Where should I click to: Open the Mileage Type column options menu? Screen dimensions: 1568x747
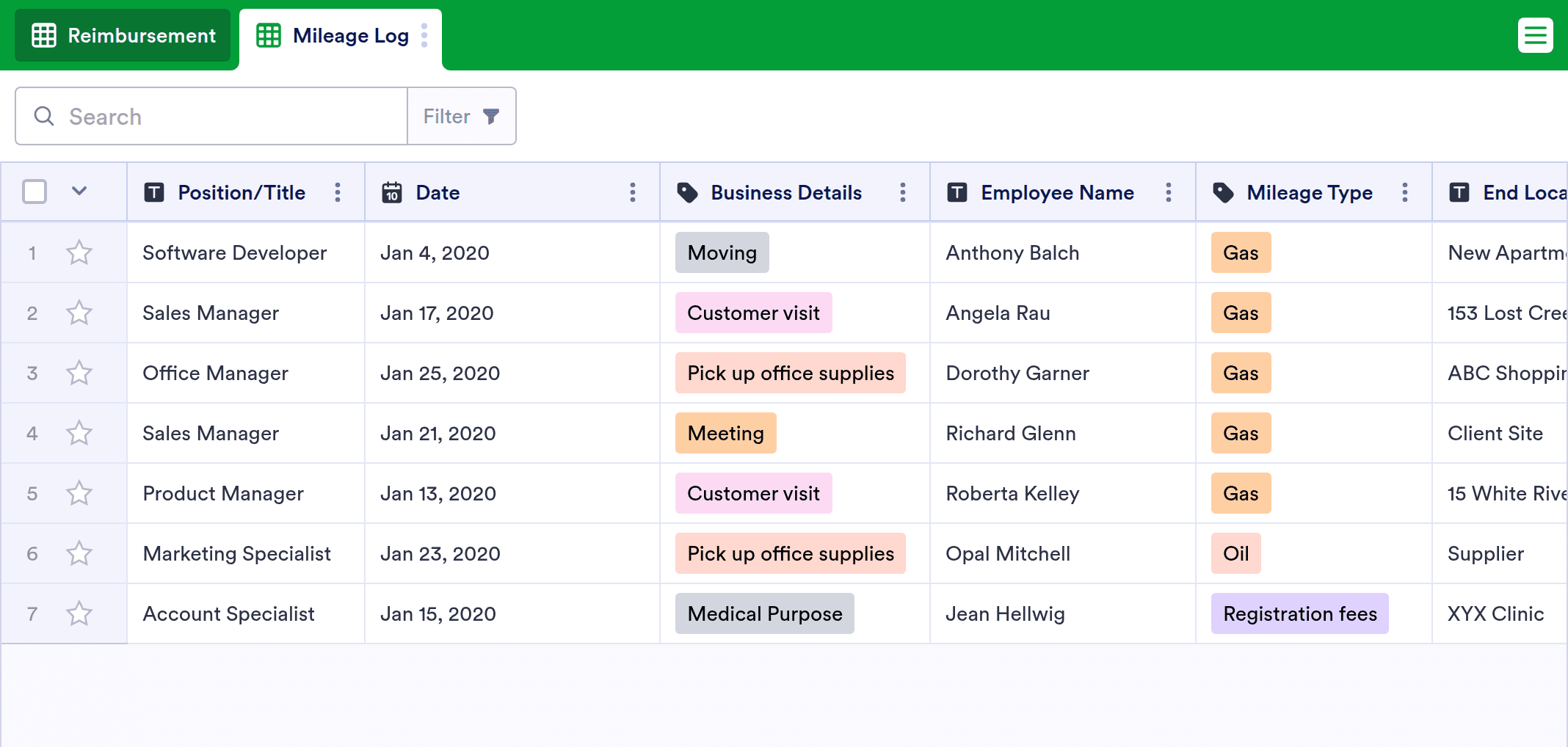[x=1404, y=192]
